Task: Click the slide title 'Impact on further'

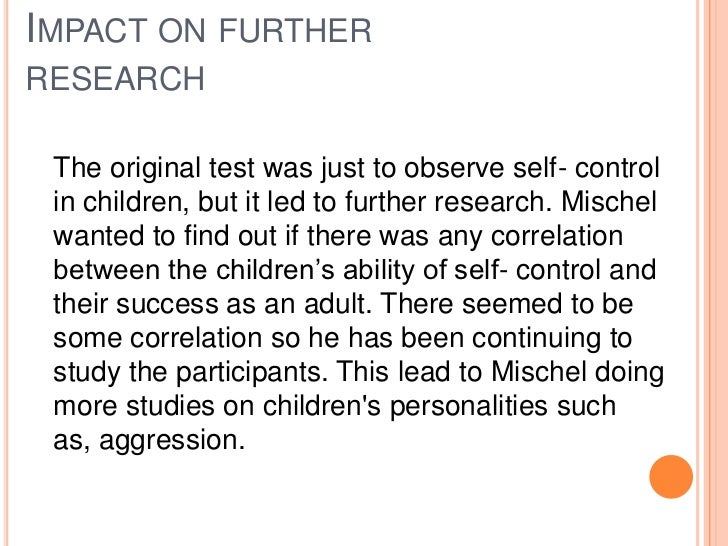Action: pos(199,29)
